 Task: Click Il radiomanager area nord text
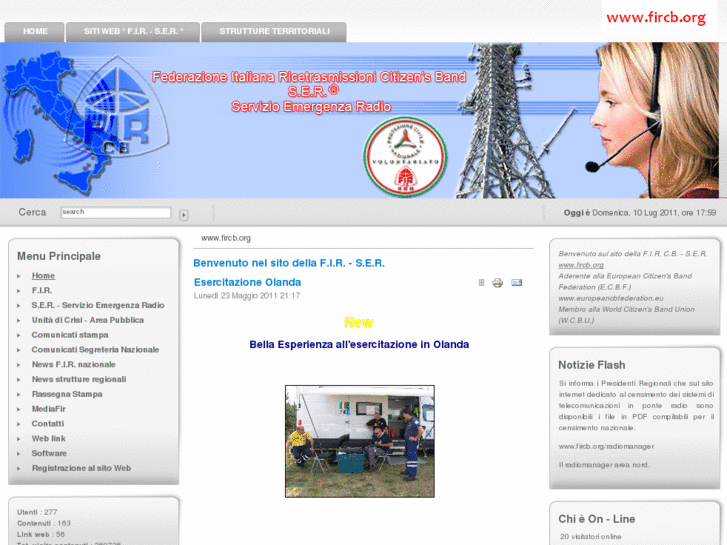pos(604,465)
